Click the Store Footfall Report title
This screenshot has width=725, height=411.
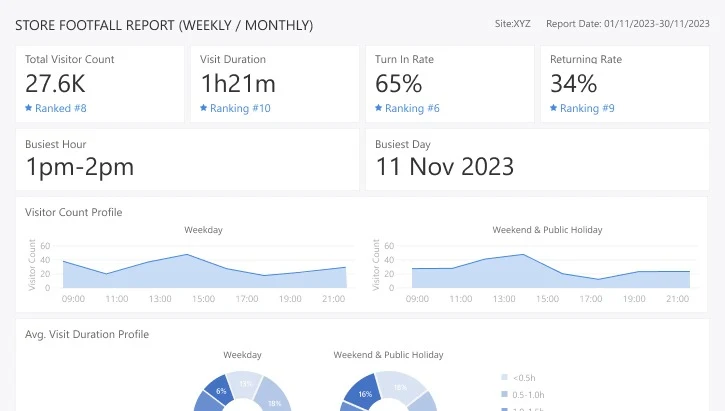click(164, 25)
